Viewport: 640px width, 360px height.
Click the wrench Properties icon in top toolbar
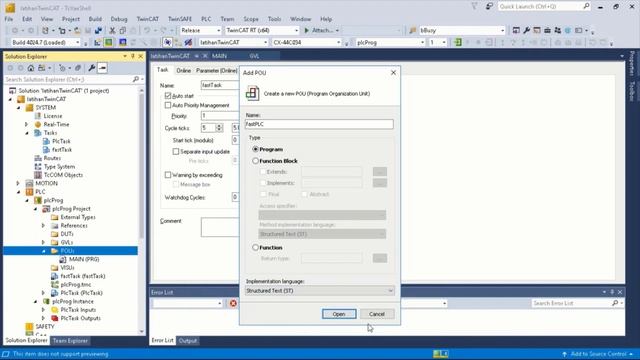(x=527, y=31)
